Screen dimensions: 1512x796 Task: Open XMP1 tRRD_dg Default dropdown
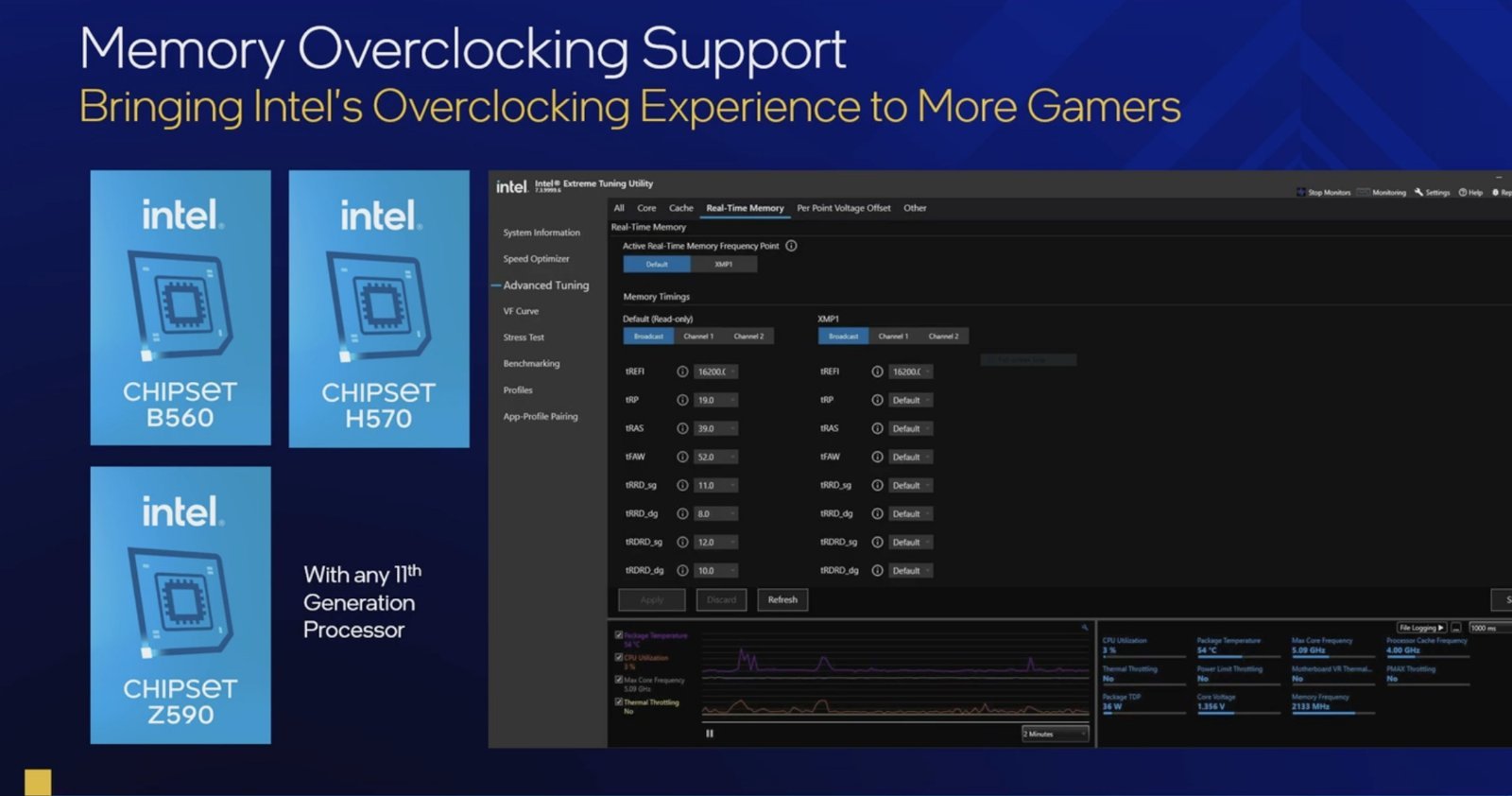[911, 513]
